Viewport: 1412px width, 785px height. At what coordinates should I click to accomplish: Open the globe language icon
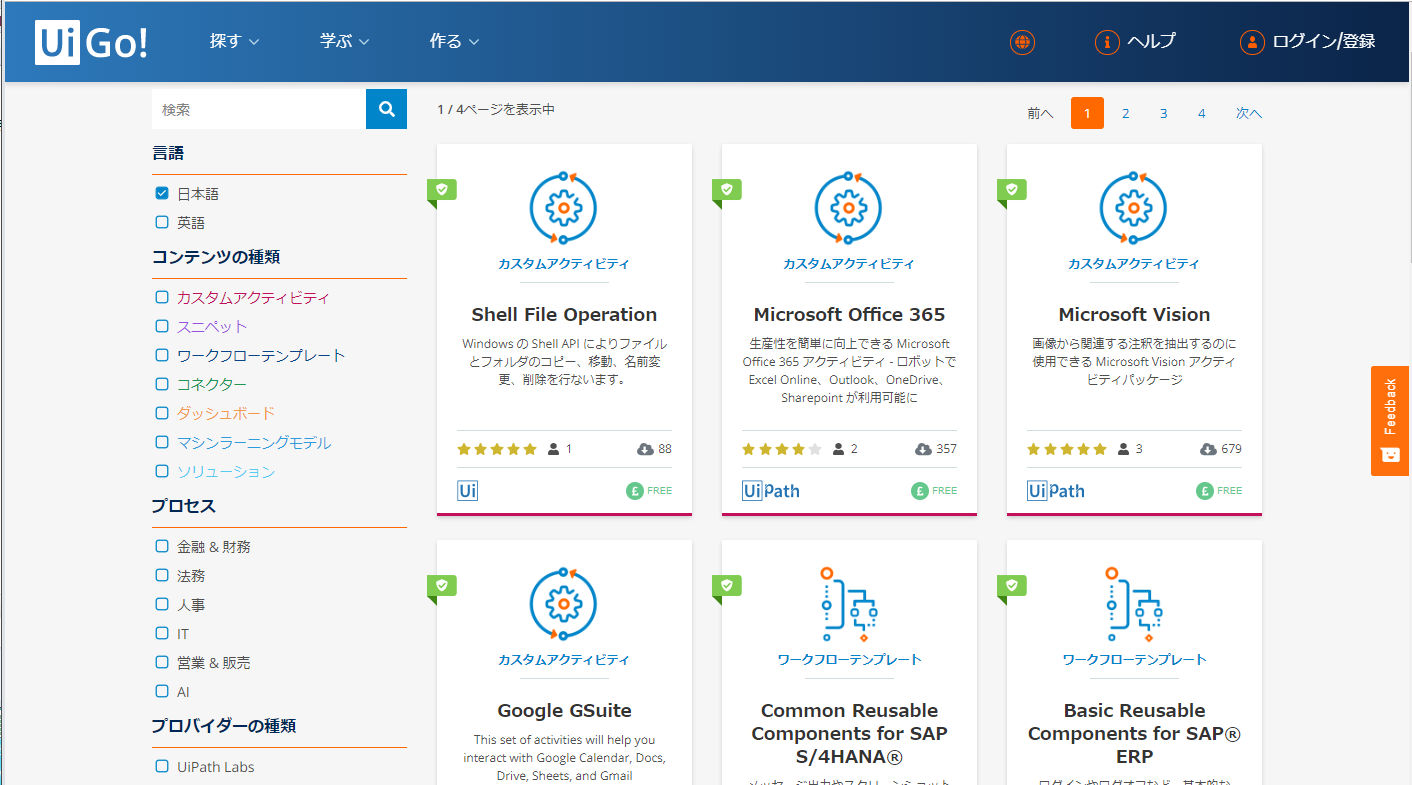[x=1022, y=42]
